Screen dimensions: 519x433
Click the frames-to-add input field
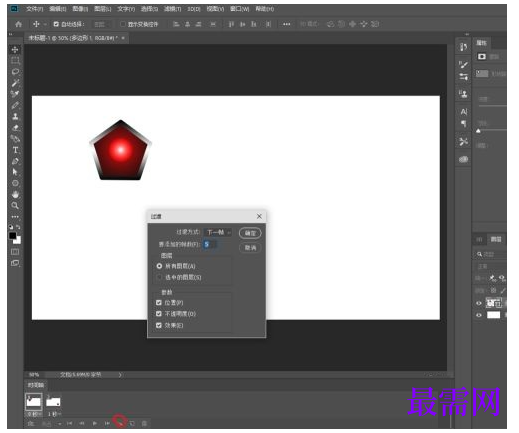pyautogui.click(x=210, y=244)
